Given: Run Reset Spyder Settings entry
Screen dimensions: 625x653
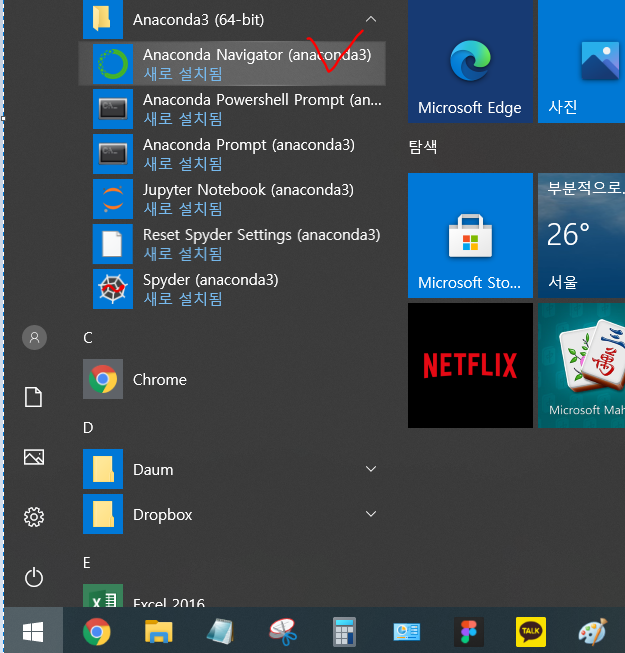Looking at the screenshot, I should click(x=232, y=244).
